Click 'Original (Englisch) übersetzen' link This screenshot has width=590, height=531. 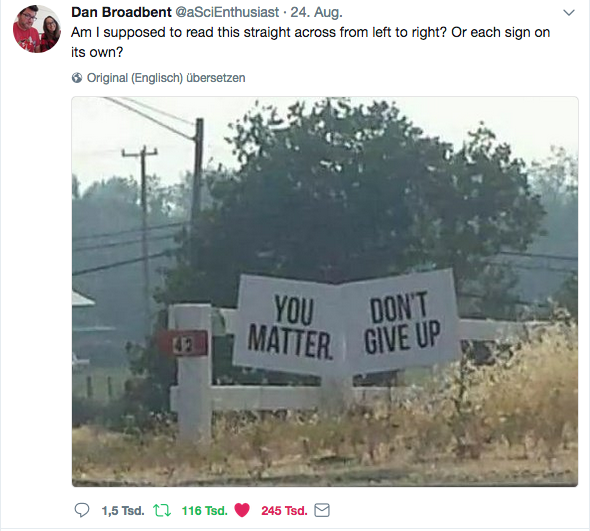click(166, 78)
